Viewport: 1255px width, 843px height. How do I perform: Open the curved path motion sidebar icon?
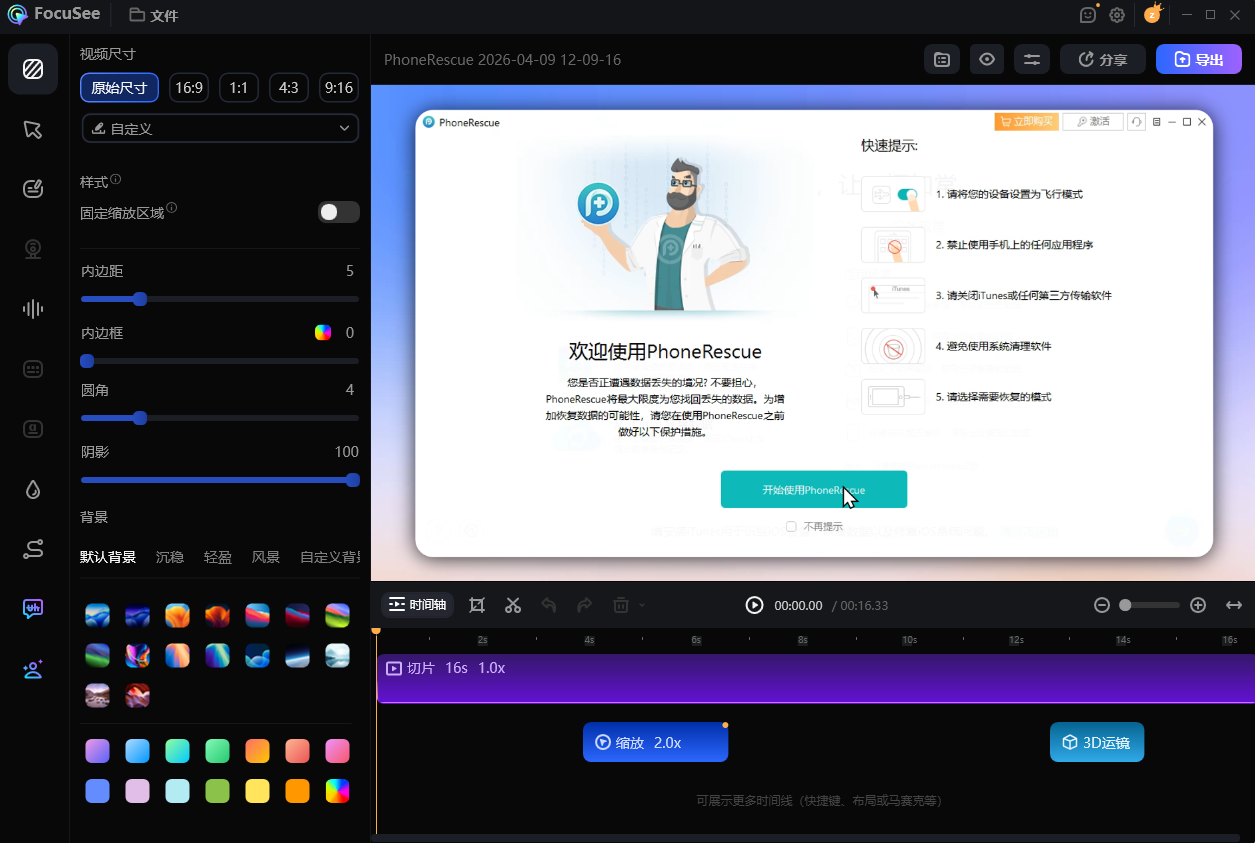(x=33, y=549)
